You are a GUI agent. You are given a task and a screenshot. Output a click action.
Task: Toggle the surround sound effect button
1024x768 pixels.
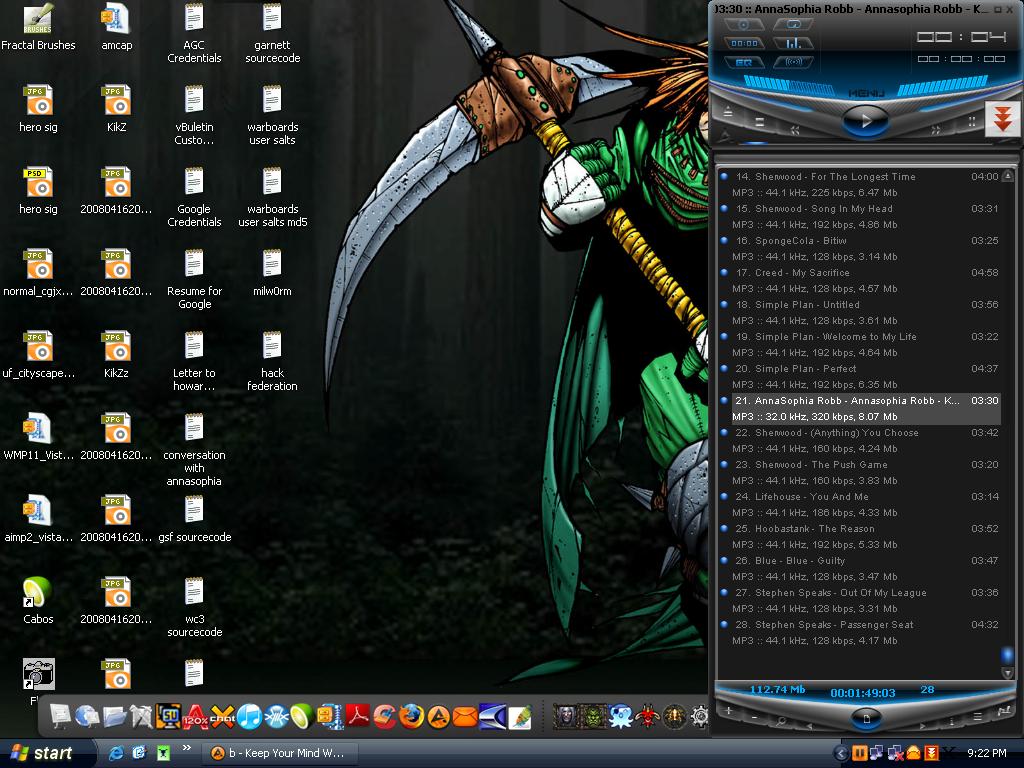click(793, 63)
